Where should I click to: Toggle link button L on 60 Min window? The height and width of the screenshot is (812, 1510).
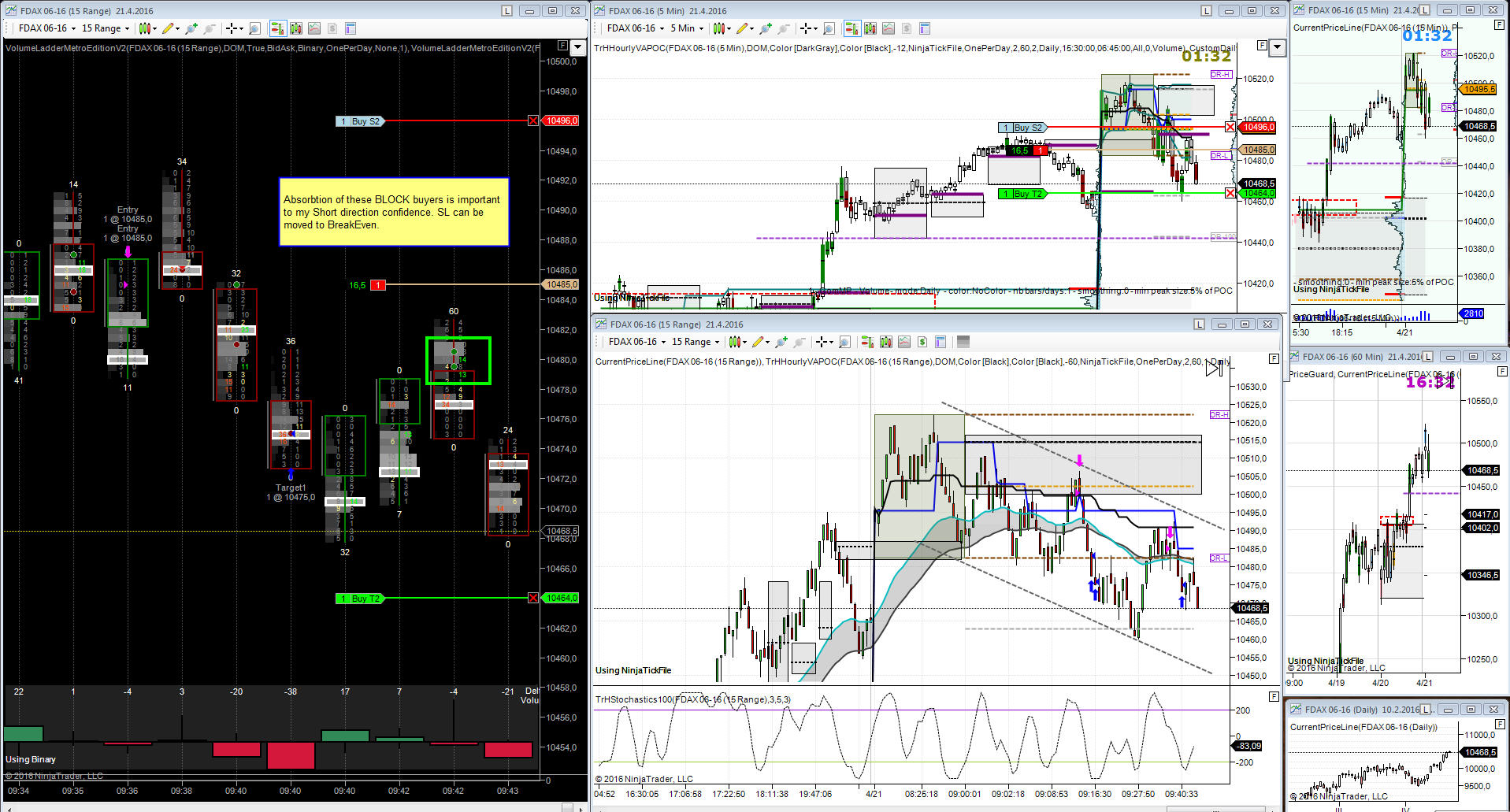(x=1427, y=357)
